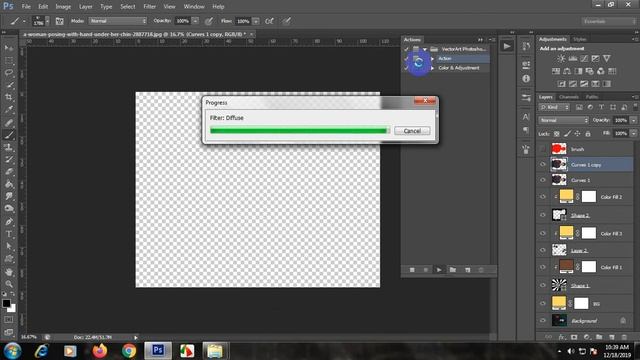Open the Kind filter dropdown

554,107
